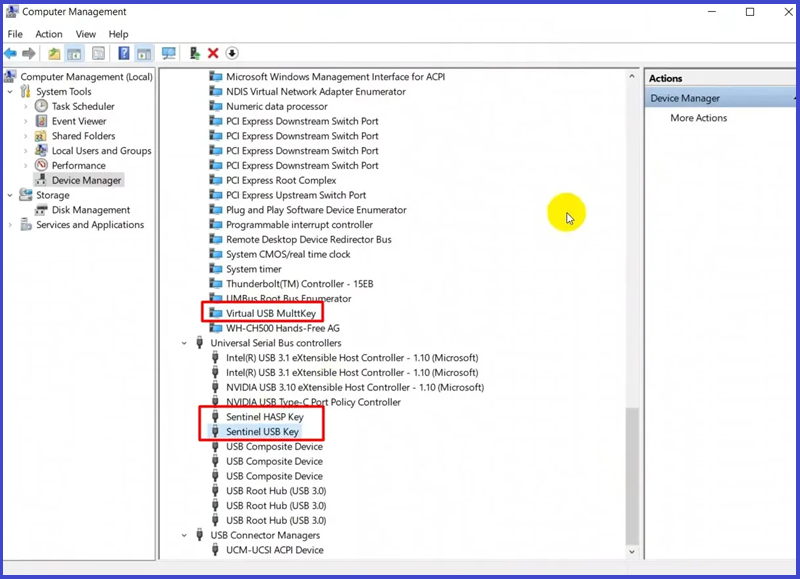Image resolution: width=800 pixels, height=579 pixels.
Task: Click the scan for hardware changes monitor icon
Action: [x=169, y=53]
